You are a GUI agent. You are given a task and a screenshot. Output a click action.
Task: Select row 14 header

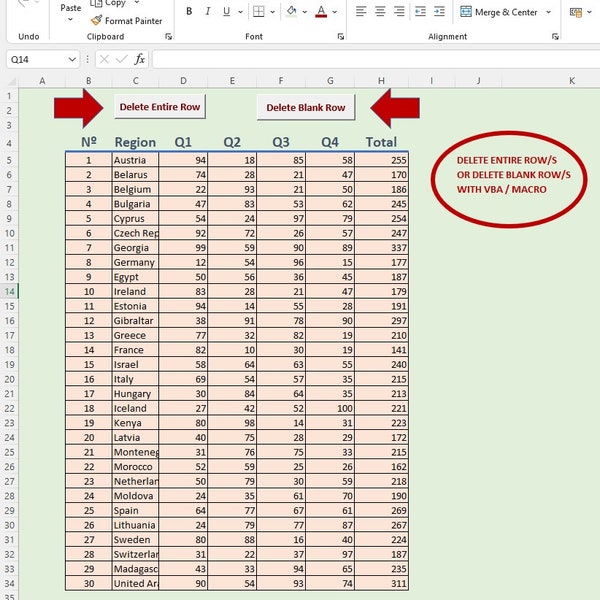click(x=10, y=292)
